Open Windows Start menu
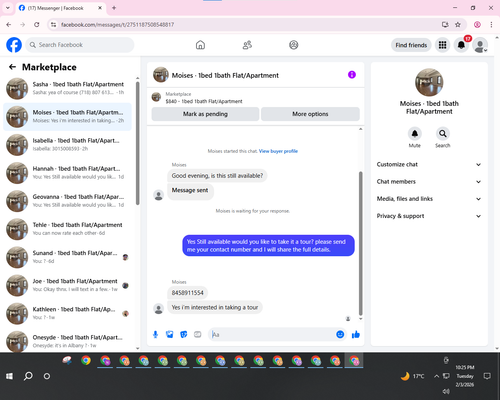This screenshot has height=400, width=500. pos(9,376)
